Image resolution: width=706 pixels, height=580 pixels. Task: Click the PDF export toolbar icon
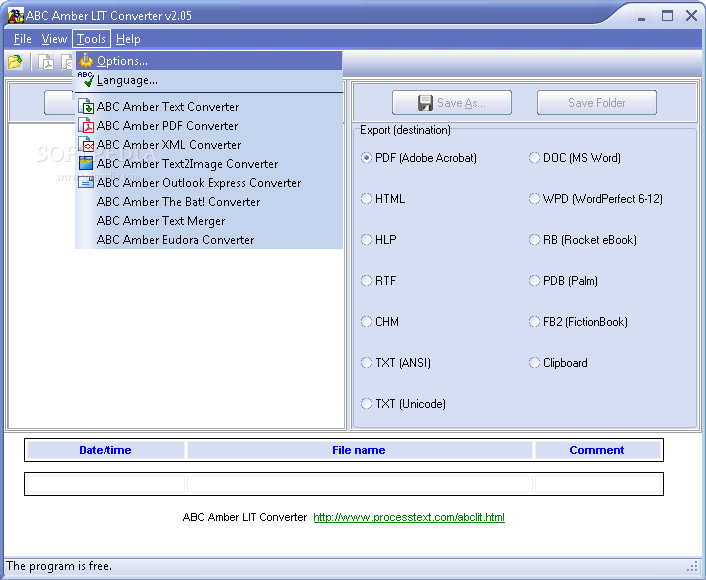[46, 62]
